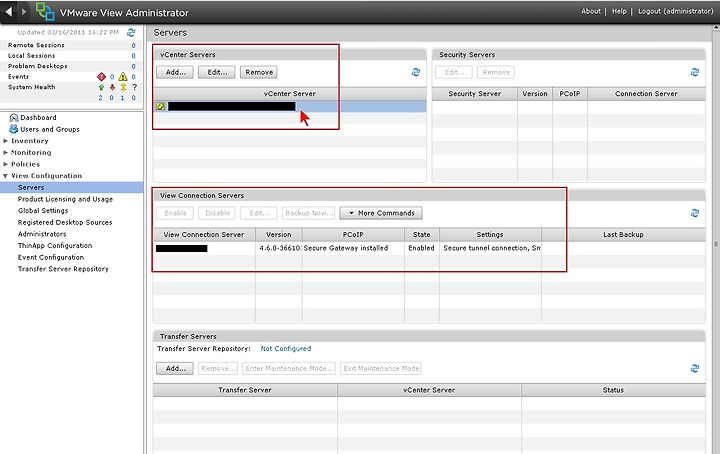Viewport: 720px width, 454px height.
Task: Click the Disable button for connection servers
Action: point(217,213)
